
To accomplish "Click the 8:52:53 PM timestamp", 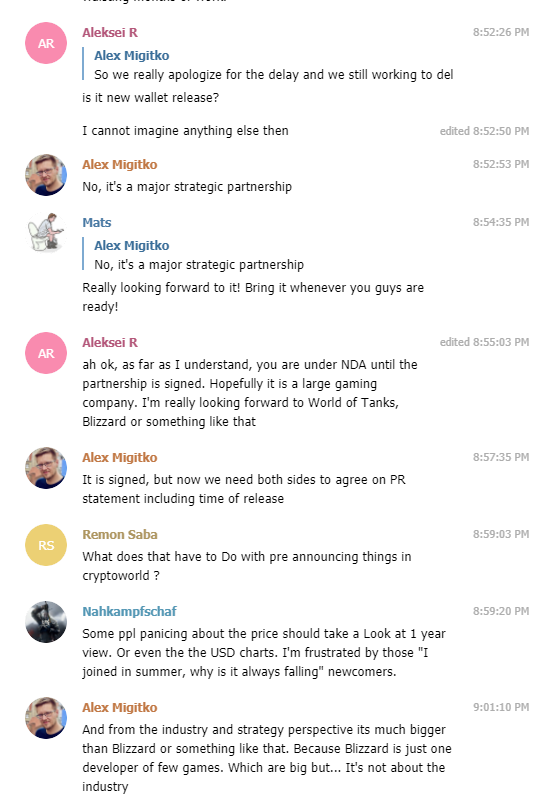I will [501, 164].
